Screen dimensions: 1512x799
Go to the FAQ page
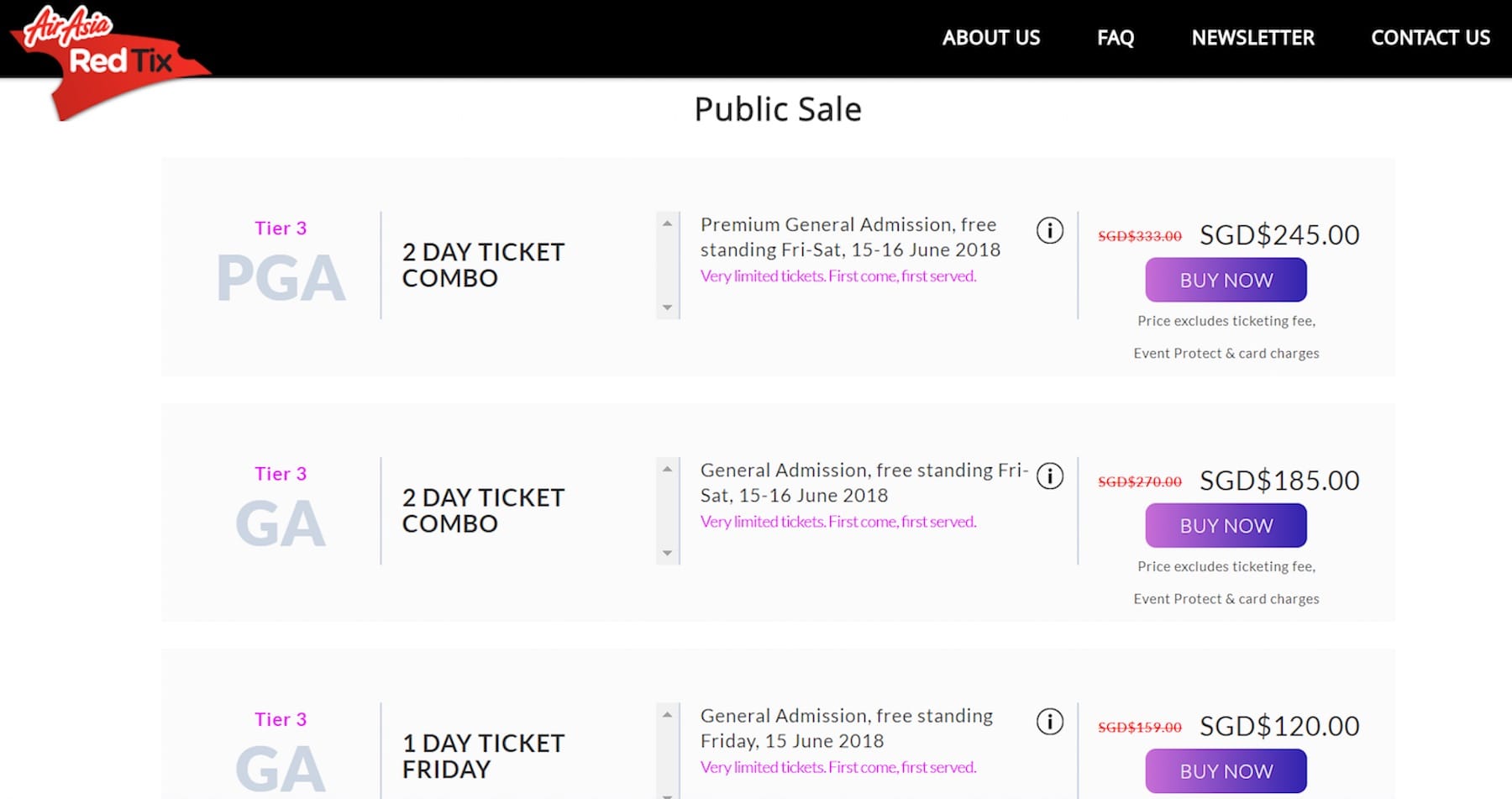click(1115, 38)
